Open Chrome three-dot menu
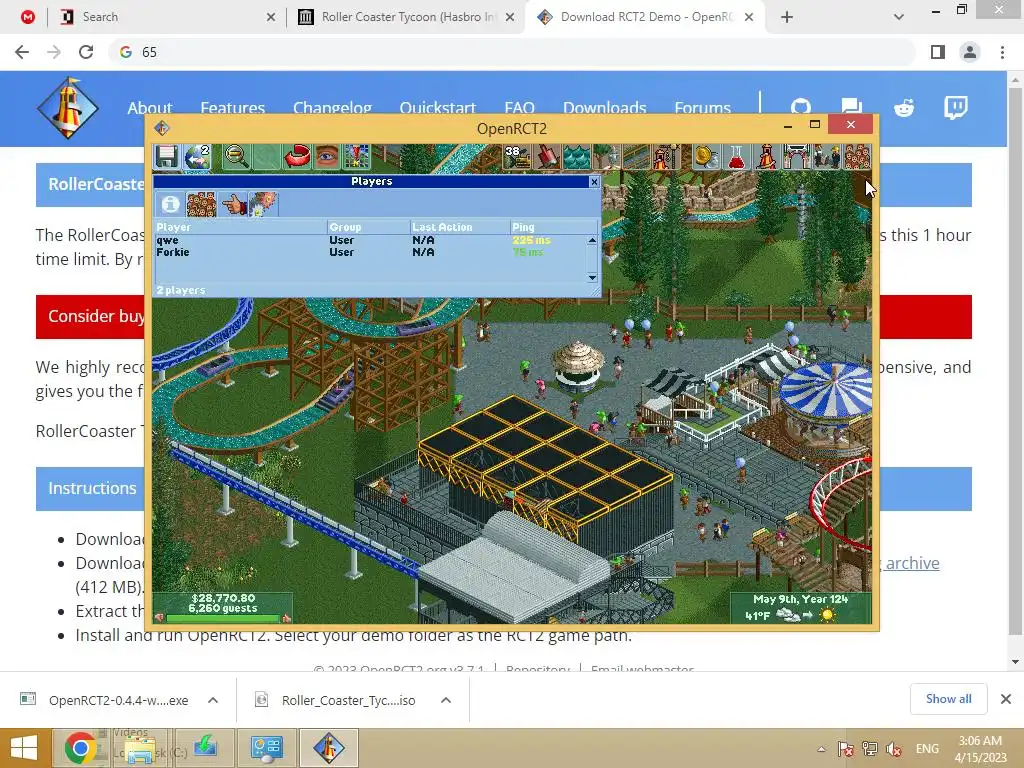1024x768 pixels. (x=1002, y=52)
